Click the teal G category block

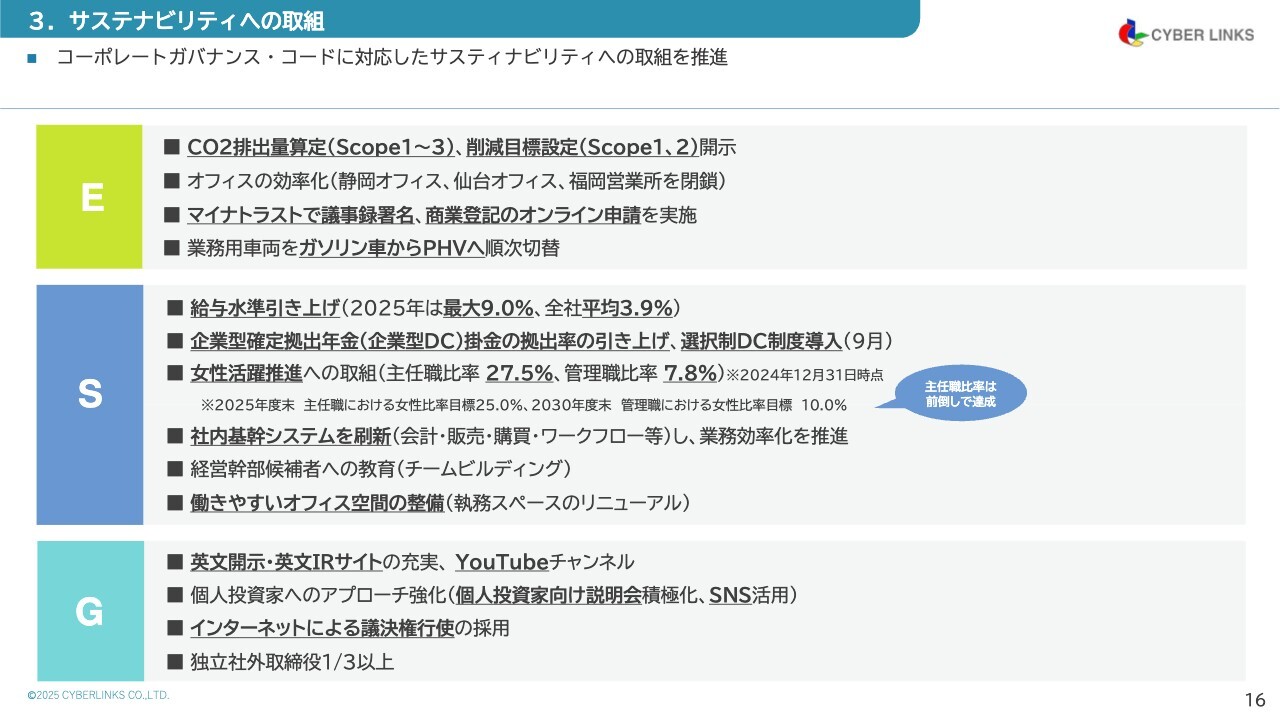point(90,611)
